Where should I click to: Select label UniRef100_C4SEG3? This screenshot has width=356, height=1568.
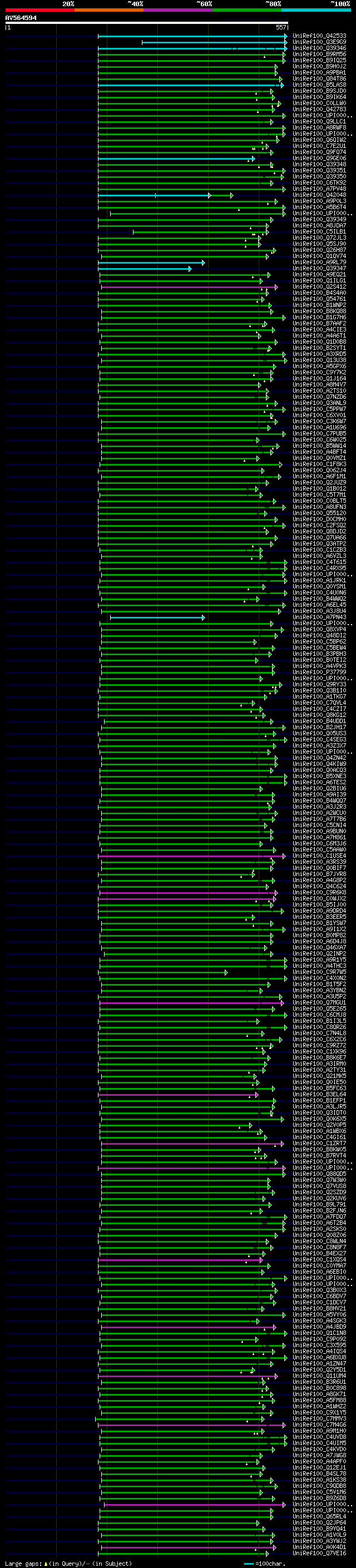[x=319, y=740]
